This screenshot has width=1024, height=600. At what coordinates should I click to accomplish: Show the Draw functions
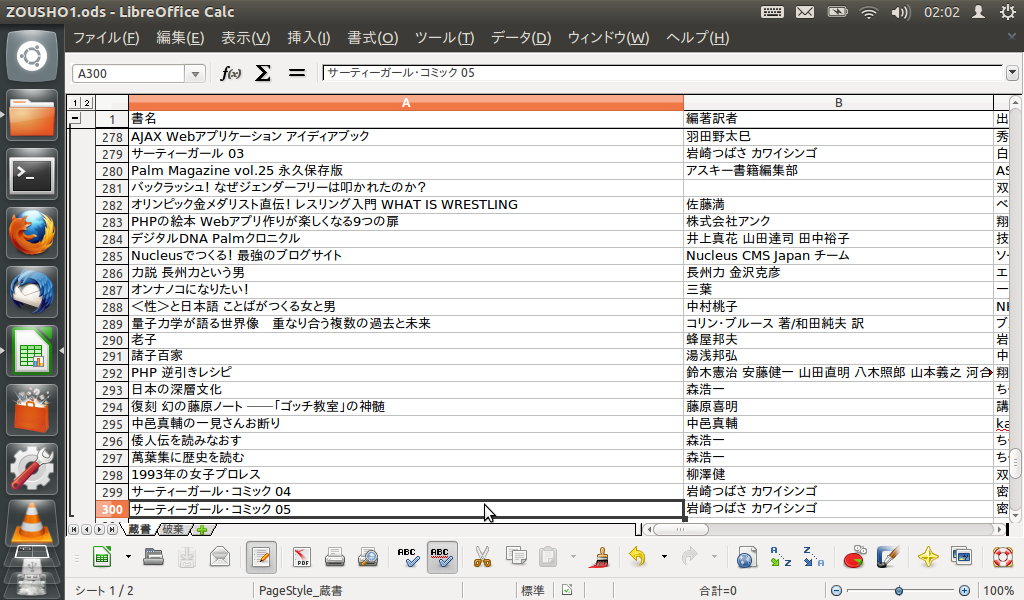click(888, 557)
